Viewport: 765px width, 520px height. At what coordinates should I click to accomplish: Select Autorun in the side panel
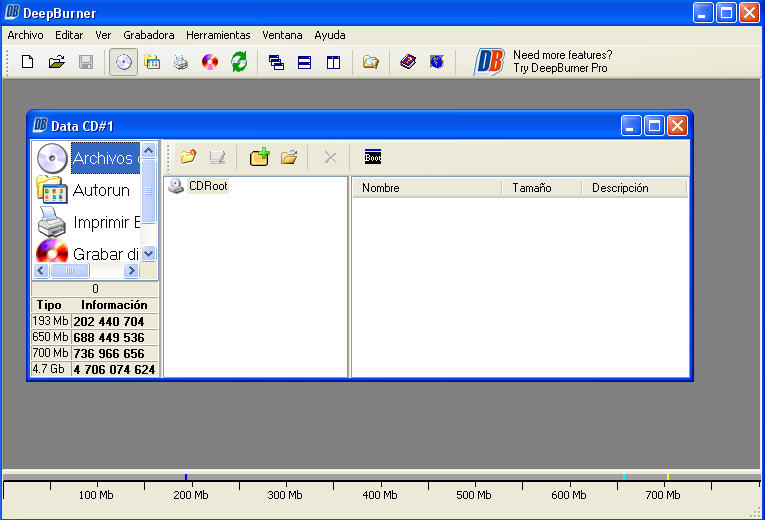(x=101, y=190)
